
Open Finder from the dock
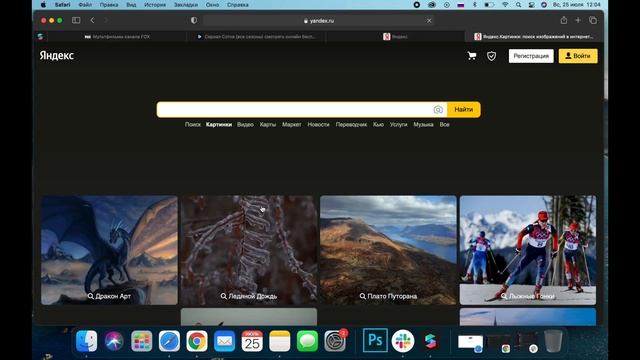(87, 341)
